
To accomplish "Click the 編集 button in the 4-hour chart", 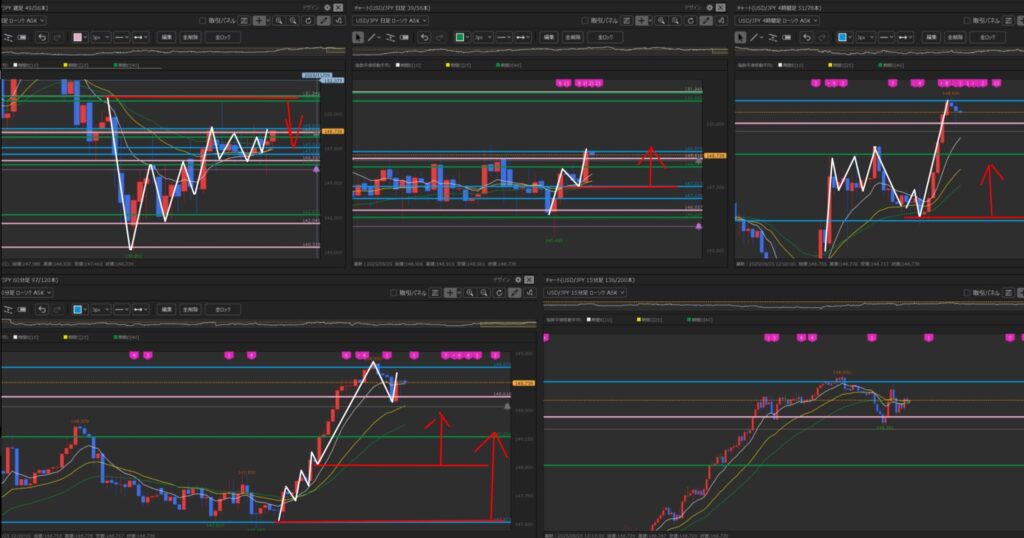I will click(x=936, y=37).
